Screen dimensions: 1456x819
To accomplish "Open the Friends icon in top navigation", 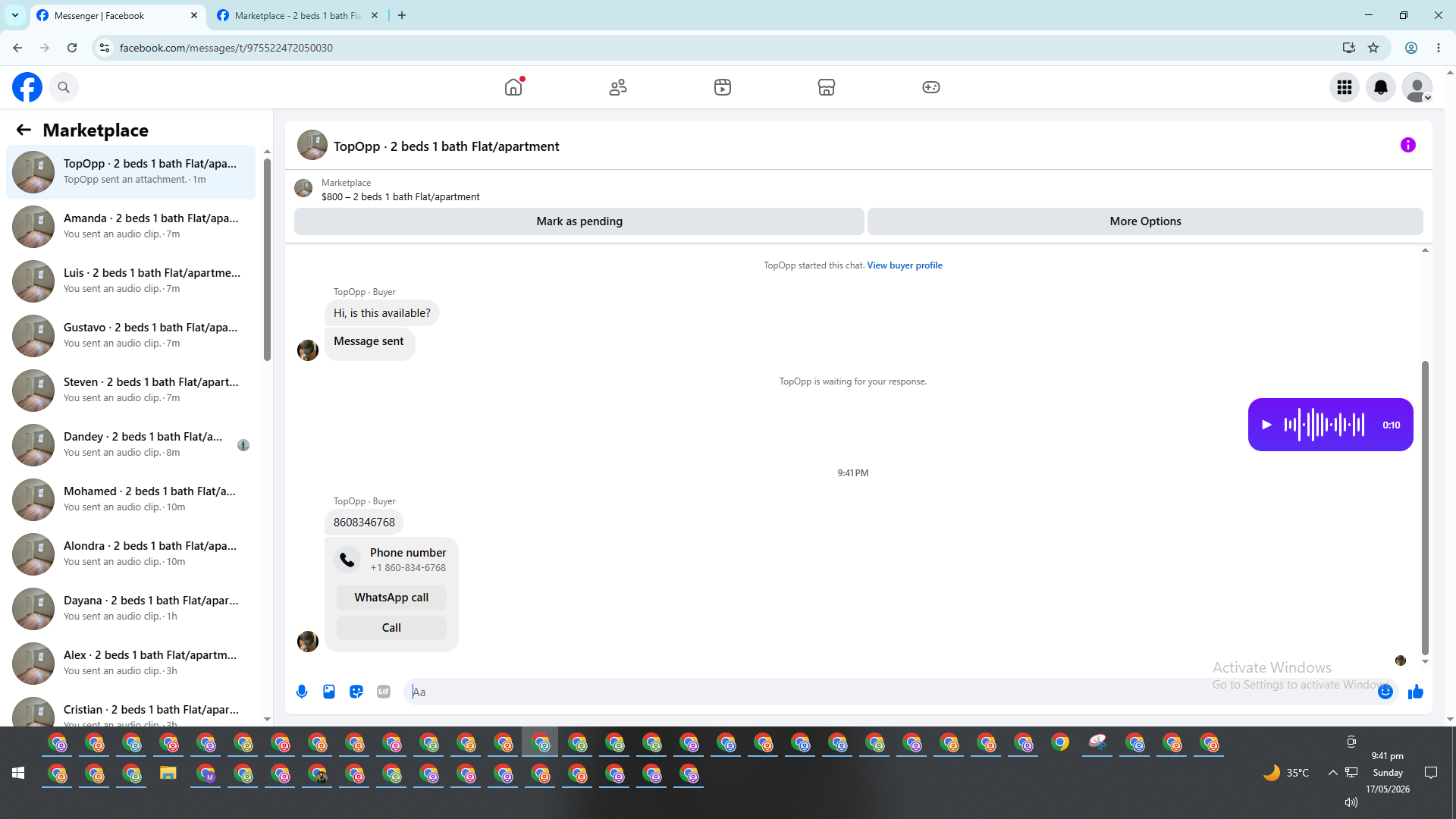I will pyautogui.click(x=618, y=87).
